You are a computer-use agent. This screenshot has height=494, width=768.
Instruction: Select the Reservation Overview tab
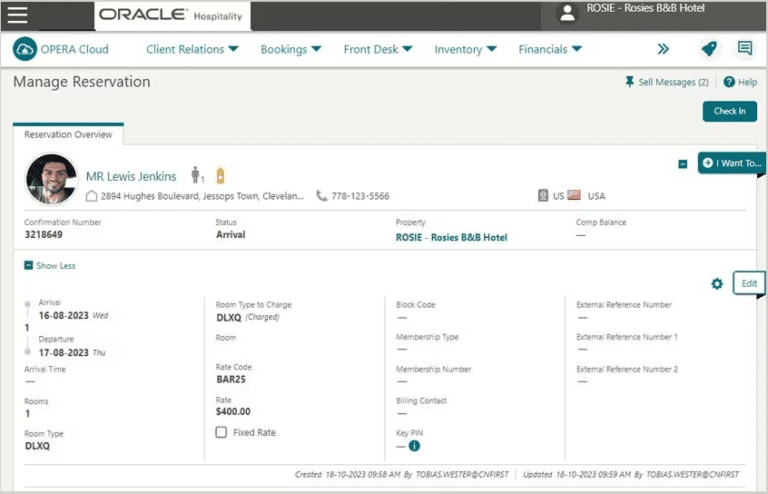click(x=68, y=134)
